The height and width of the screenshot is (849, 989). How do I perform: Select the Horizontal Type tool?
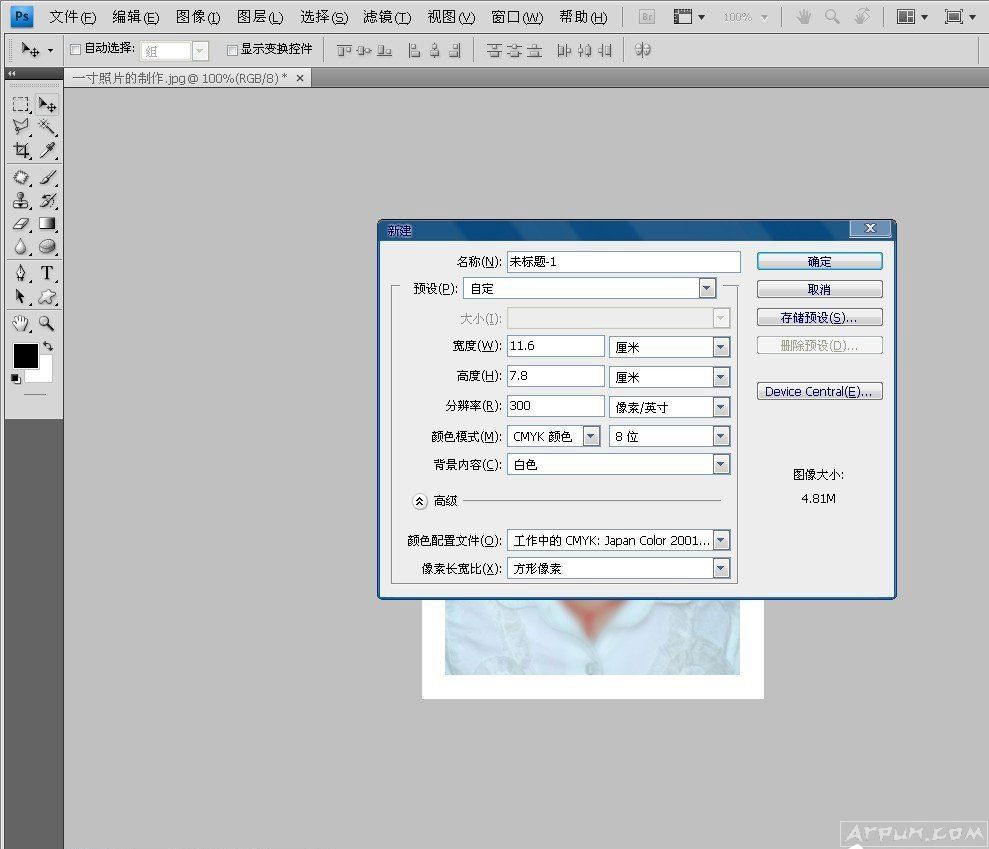point(47,273)
